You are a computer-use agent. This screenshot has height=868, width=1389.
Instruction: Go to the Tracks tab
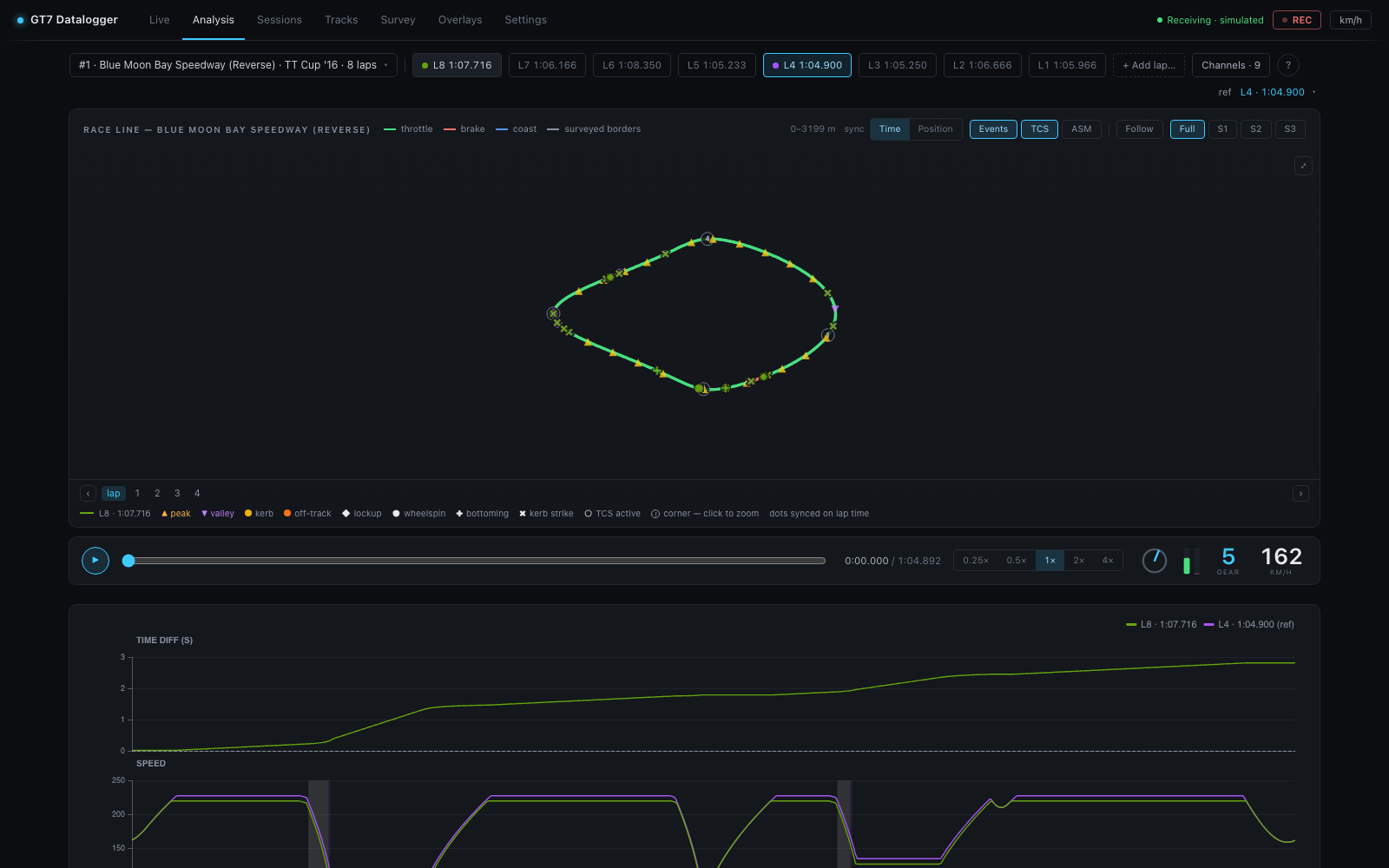[341, 20]
